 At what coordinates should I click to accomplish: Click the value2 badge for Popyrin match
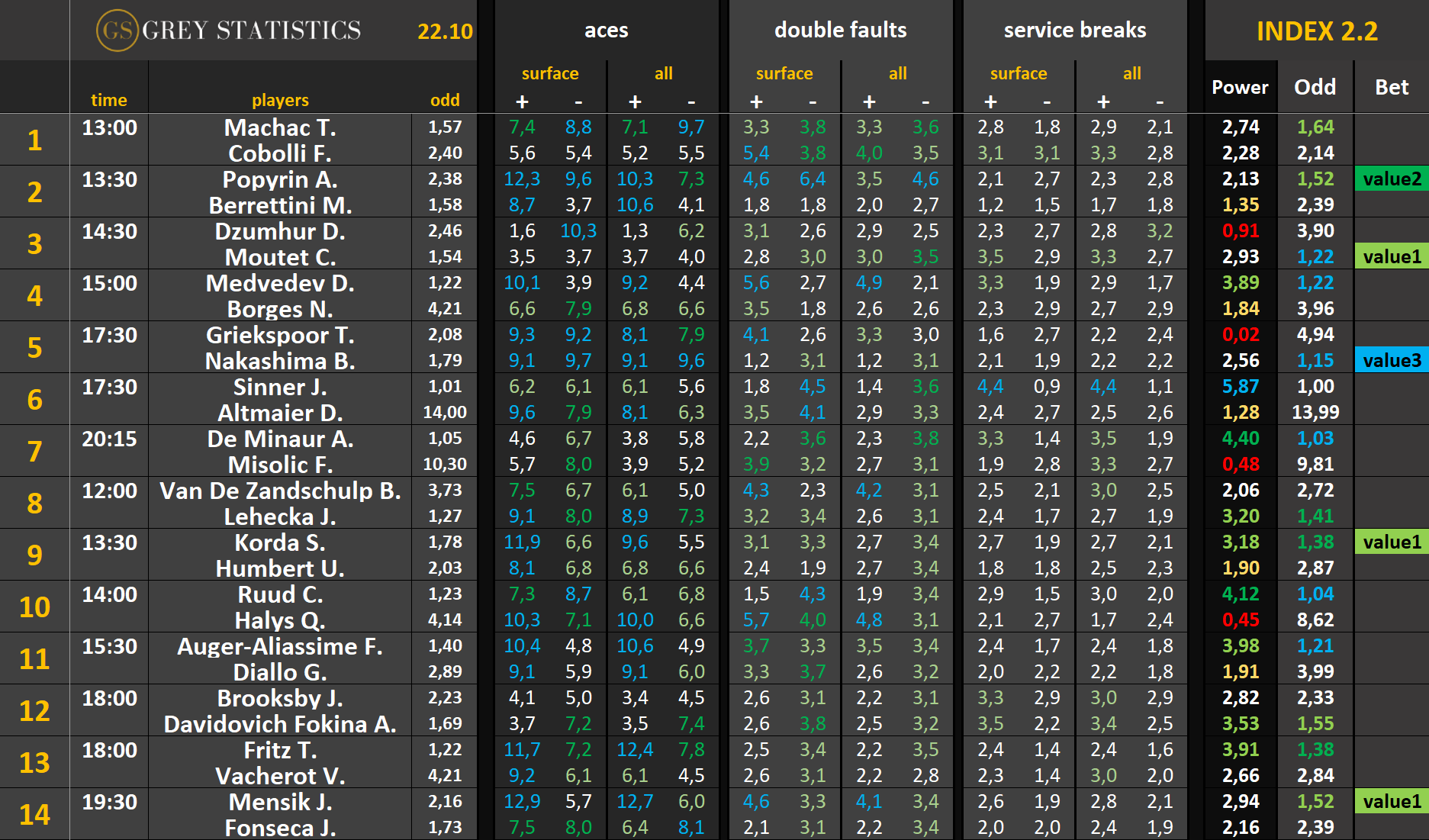click(x=1392, y=179)
